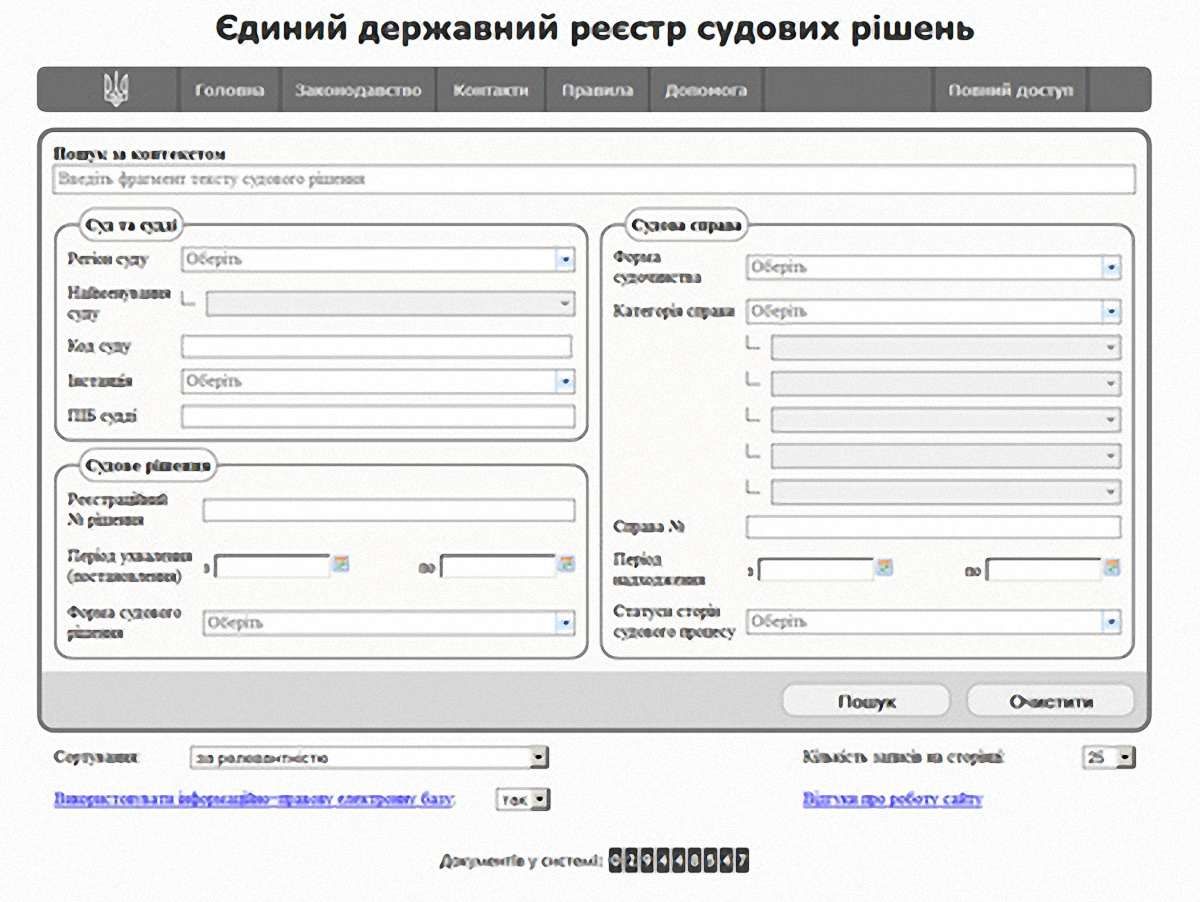Open the Відгуки про роботу сайту link

tap(893, 799)
